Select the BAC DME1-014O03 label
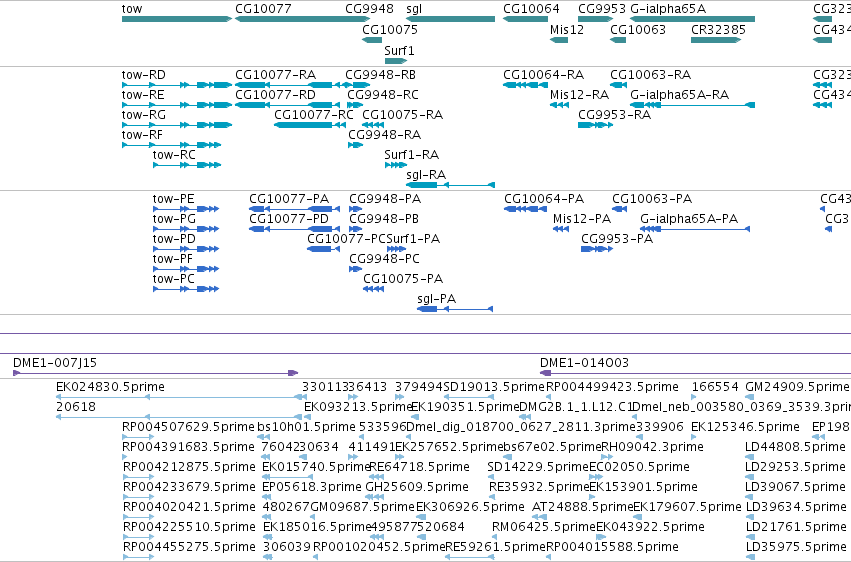Viewport: 851px width, 562px height. (585, 363)
